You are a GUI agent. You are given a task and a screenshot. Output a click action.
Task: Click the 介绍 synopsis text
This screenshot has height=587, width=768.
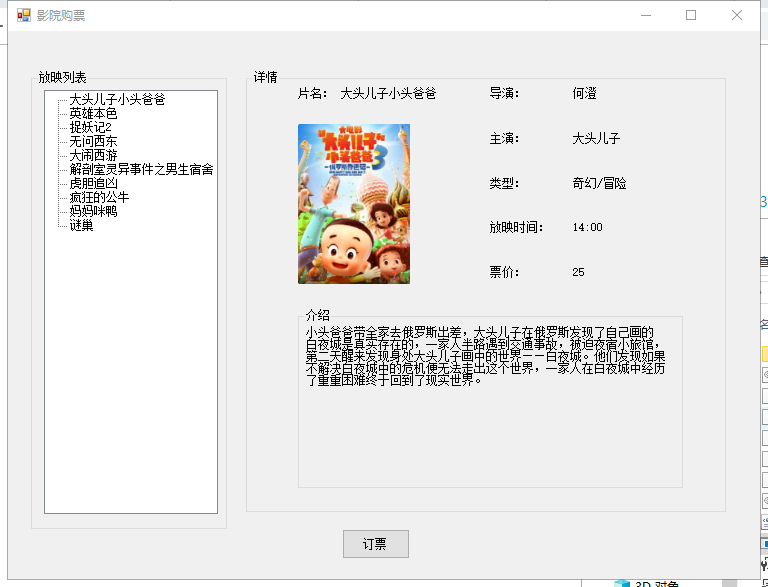pos(485,356)
